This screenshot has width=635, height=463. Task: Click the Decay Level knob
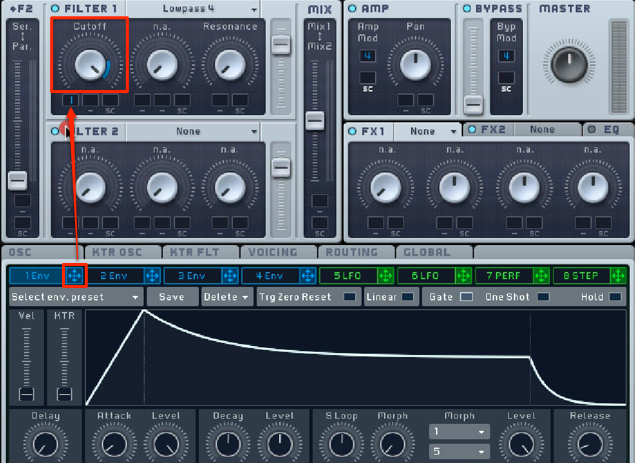279,444
